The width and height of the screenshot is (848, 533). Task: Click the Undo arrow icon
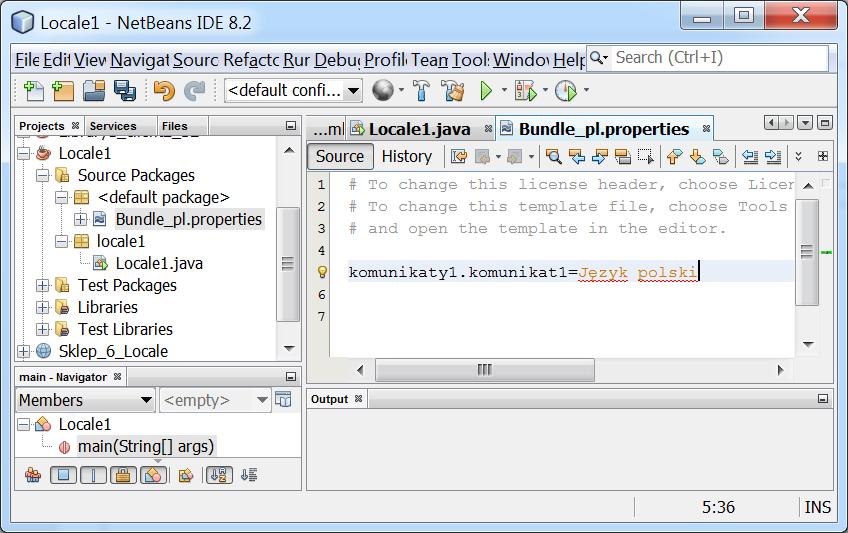(x=164, y=91)
